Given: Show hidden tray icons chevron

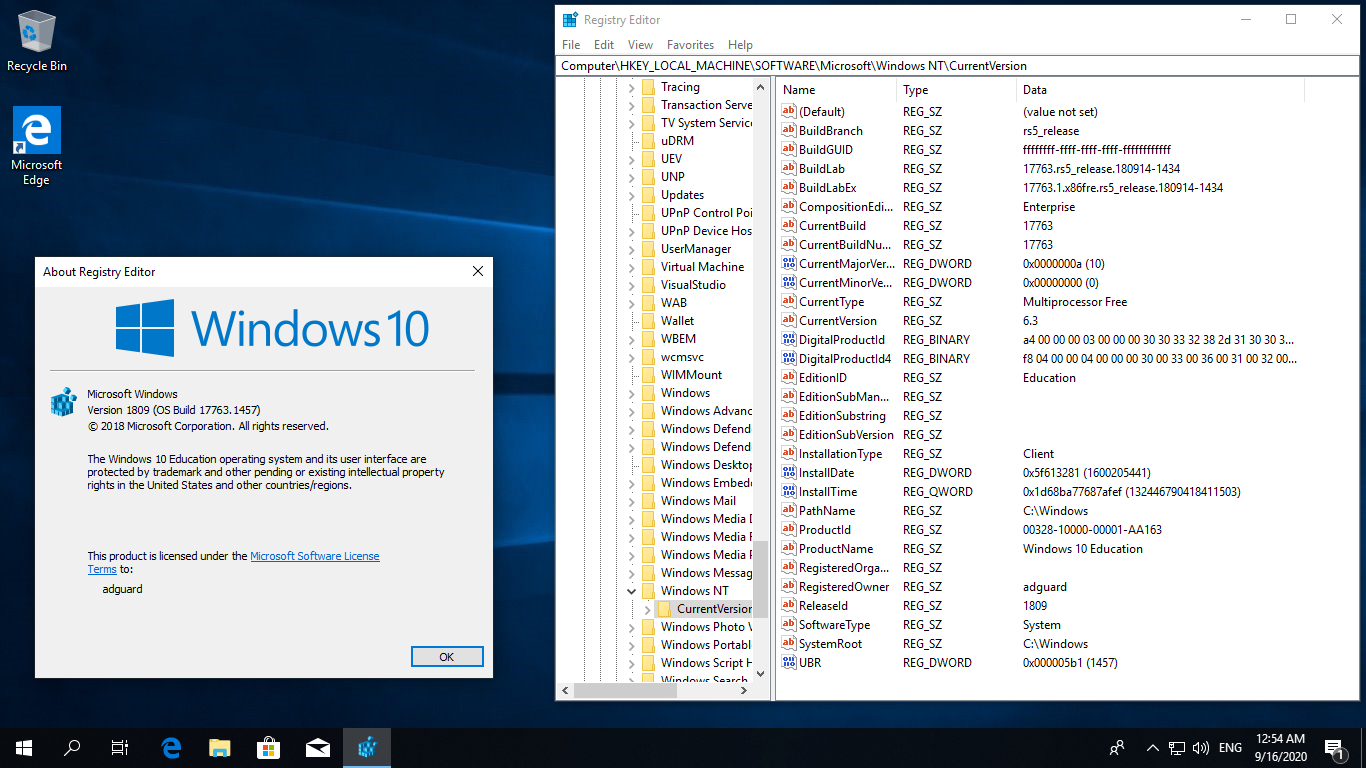Looking at the screenshot, I should pyautogui.click(x=1152, y=747).
